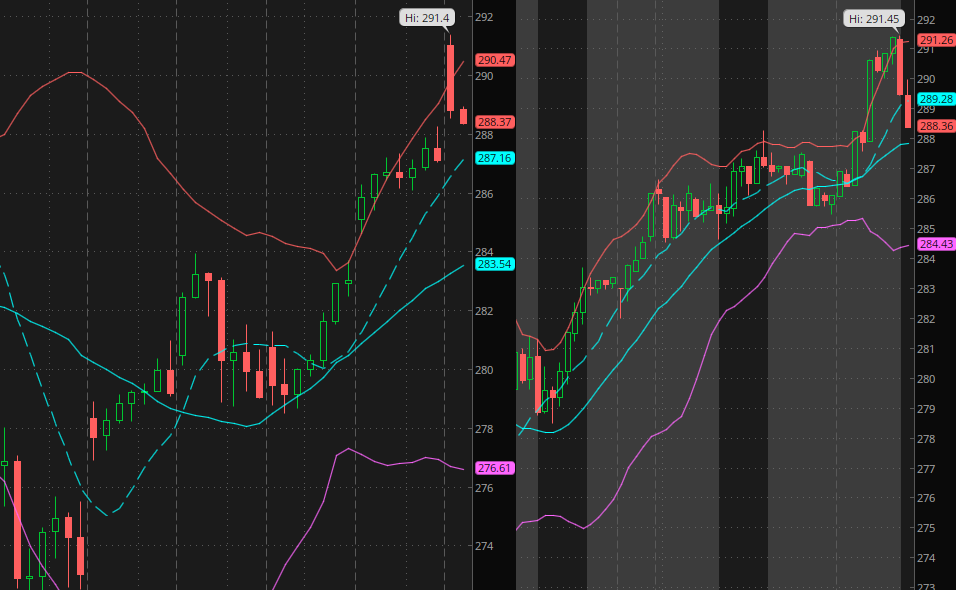Click the 274 tick on left price axis

pos(484,546)
